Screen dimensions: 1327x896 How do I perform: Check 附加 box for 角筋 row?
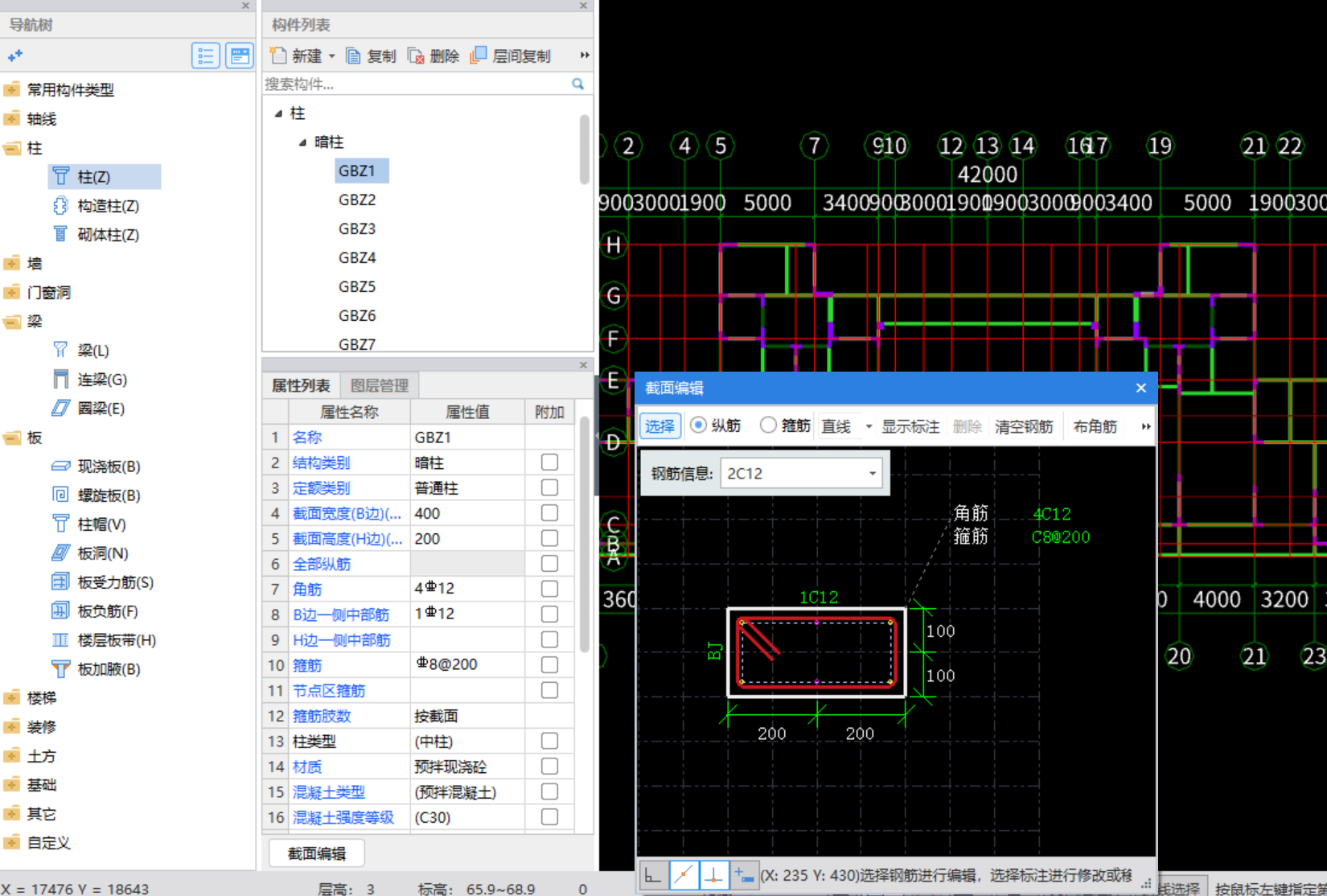pos(549,589)
